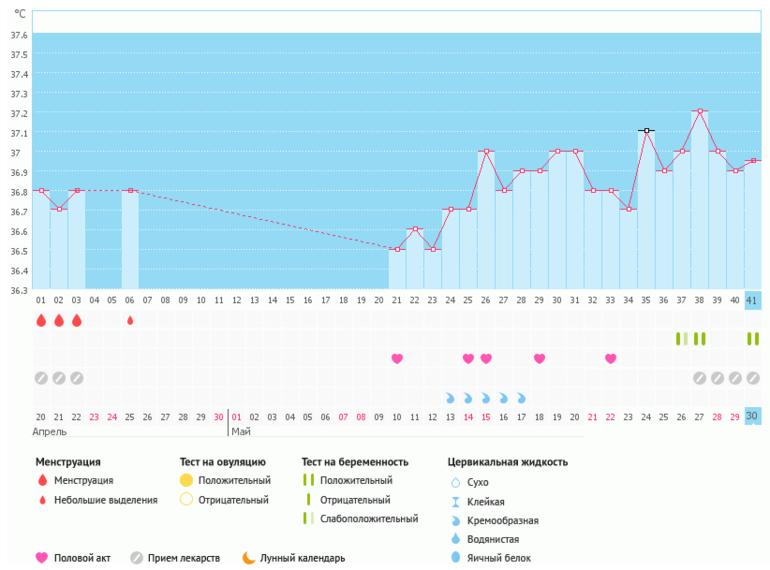
Task: Click the small spotting drop on day 06
Action: coord(130,321)
